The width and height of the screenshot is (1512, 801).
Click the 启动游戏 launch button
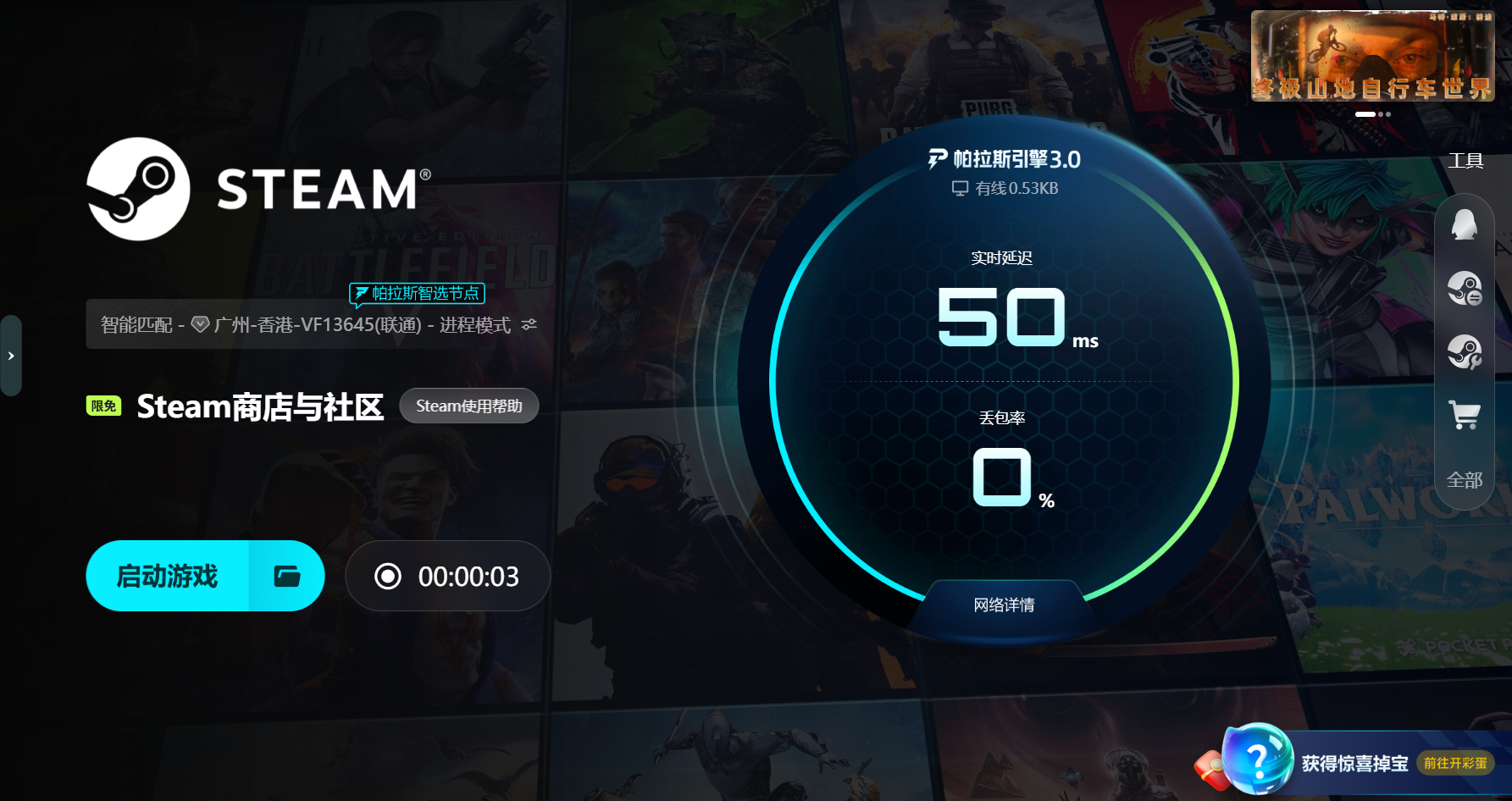click(168, 576)
